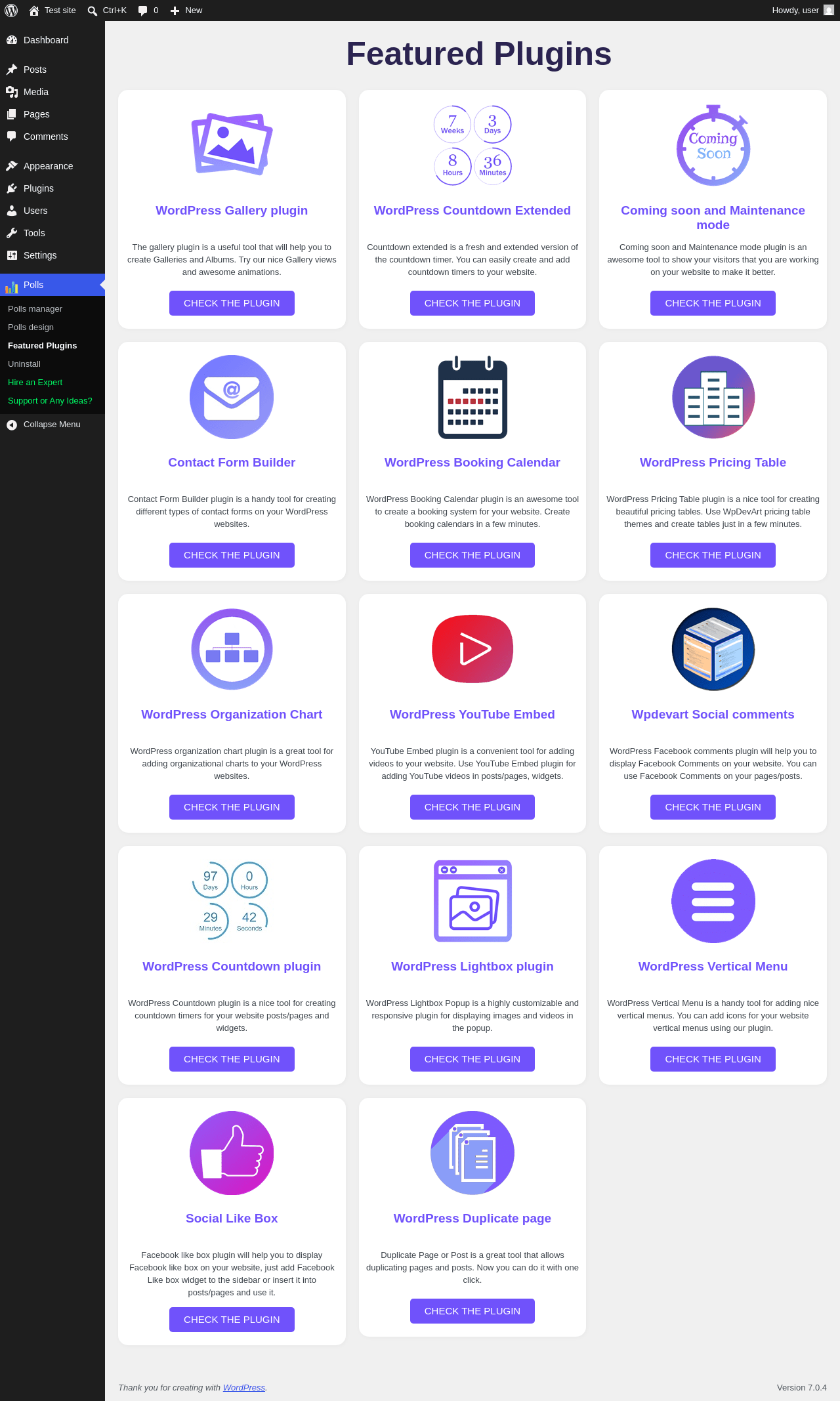Check the YouTube Embed plugin button
840x1401 pixels.
coord(472,807)
